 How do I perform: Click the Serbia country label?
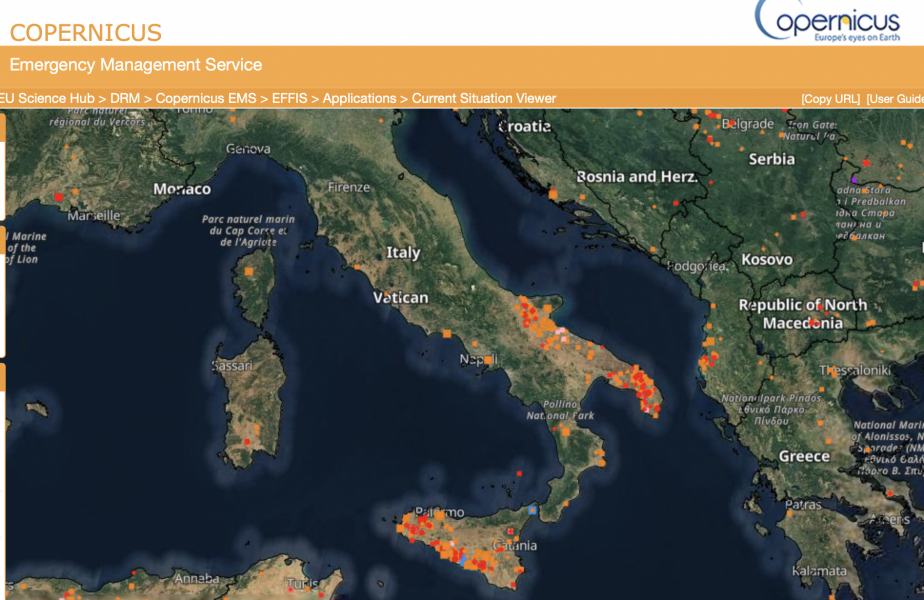pos(771,159)
